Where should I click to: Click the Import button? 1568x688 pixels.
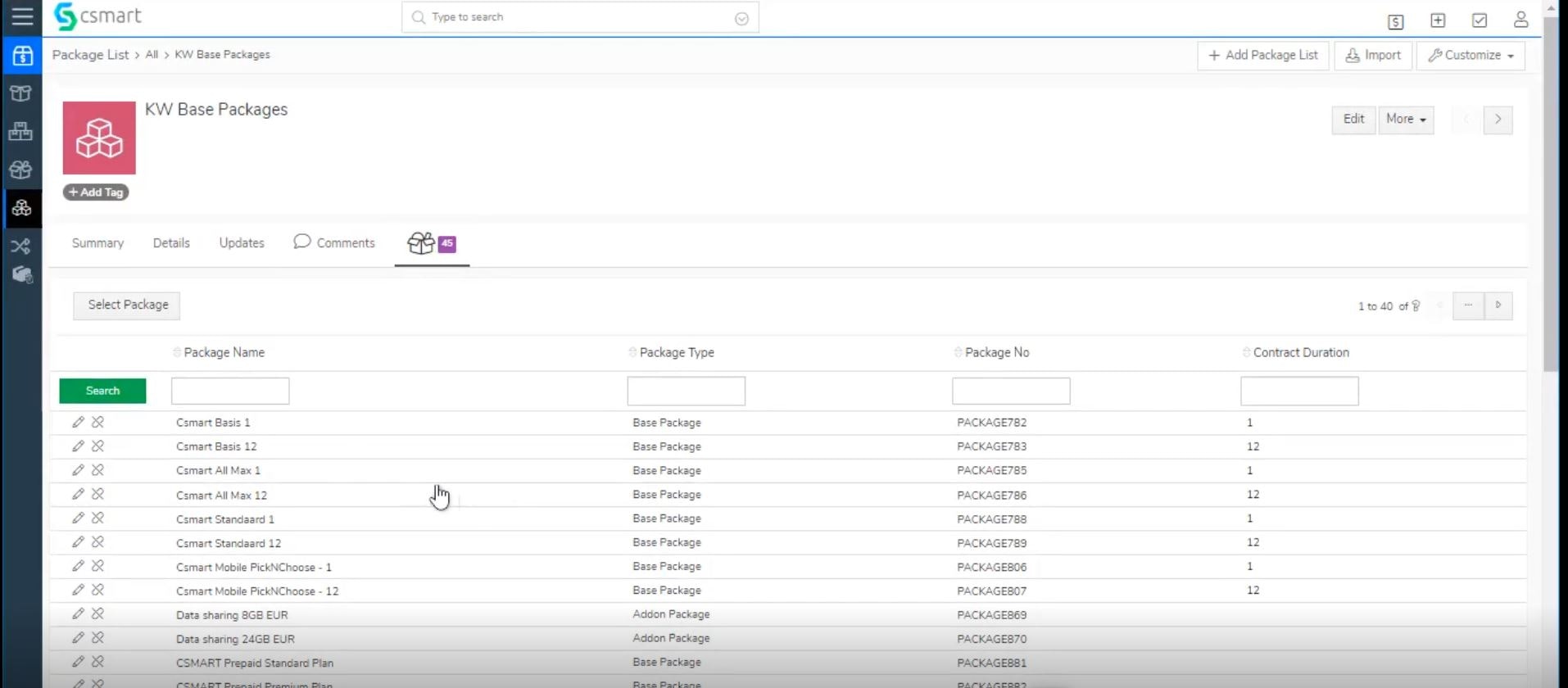point(1373,55)
